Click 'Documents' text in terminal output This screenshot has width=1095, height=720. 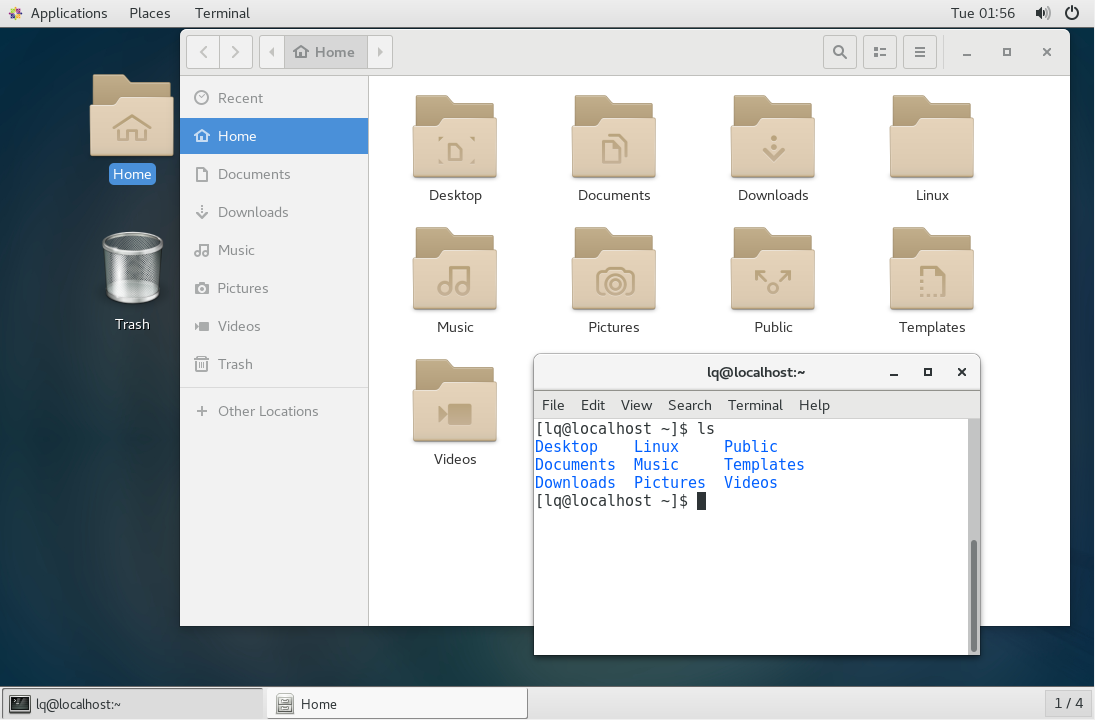pyautogui.click(x=575, y=464)
